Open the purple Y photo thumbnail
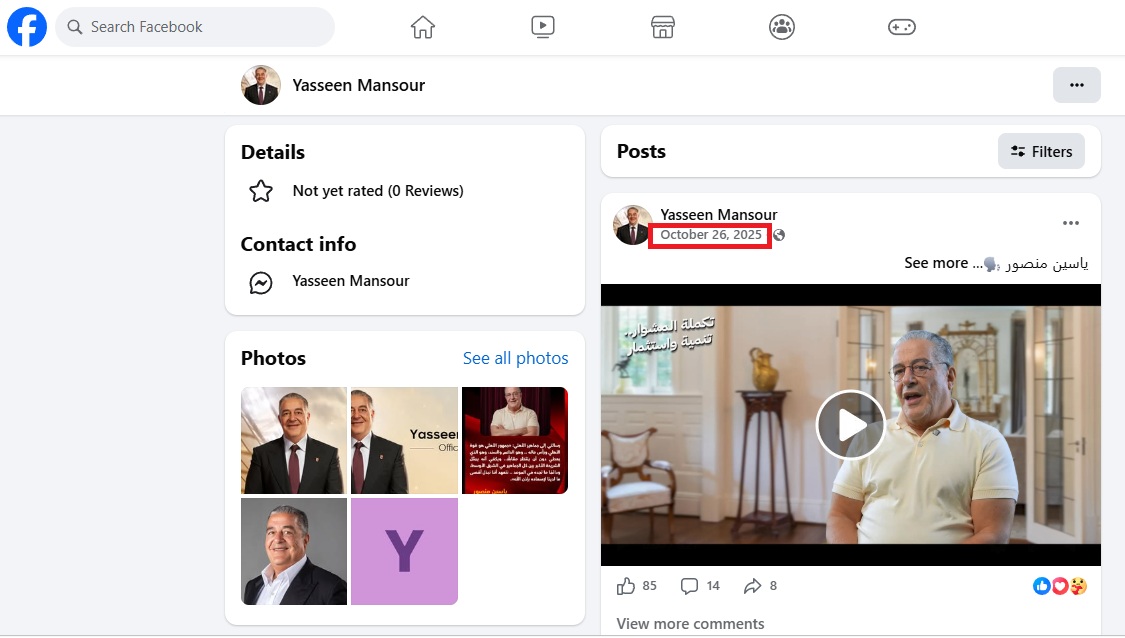Screen dimensions: 1125x638 [x=404, y=551]
